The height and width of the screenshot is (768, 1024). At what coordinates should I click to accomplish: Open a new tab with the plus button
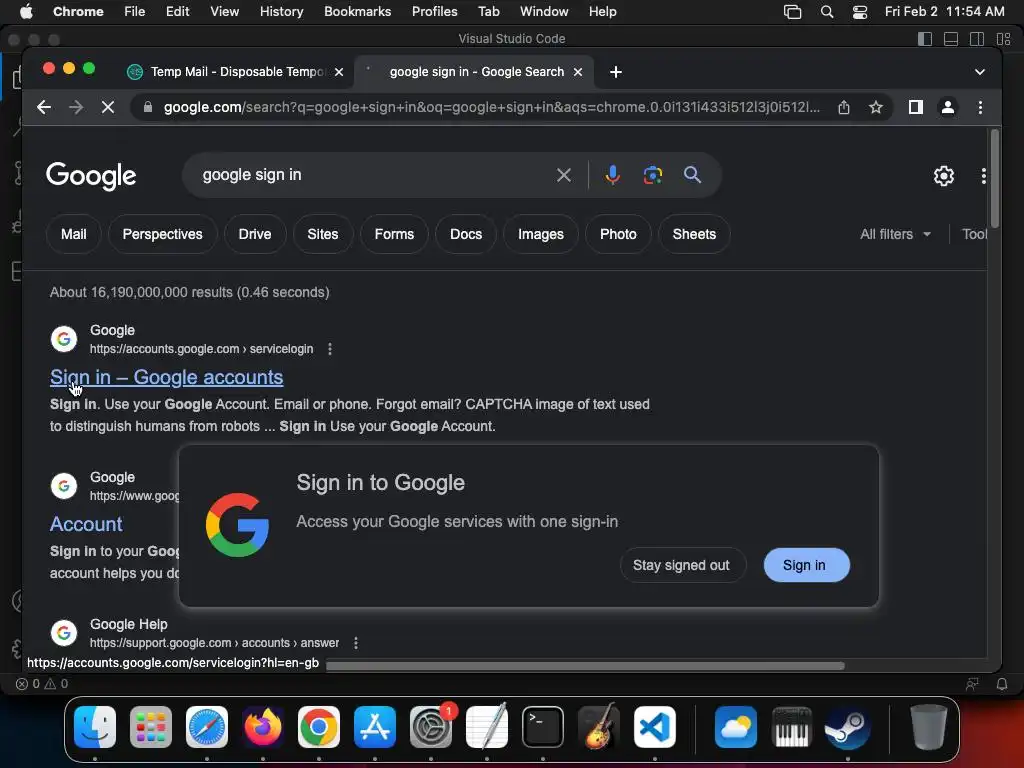pyautogui.click(x=616, y=72)
